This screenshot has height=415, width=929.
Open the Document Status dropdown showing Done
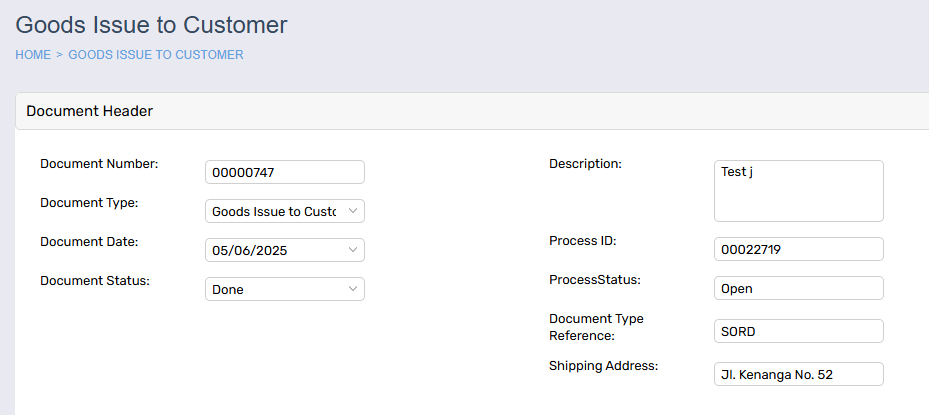point(285,289)
